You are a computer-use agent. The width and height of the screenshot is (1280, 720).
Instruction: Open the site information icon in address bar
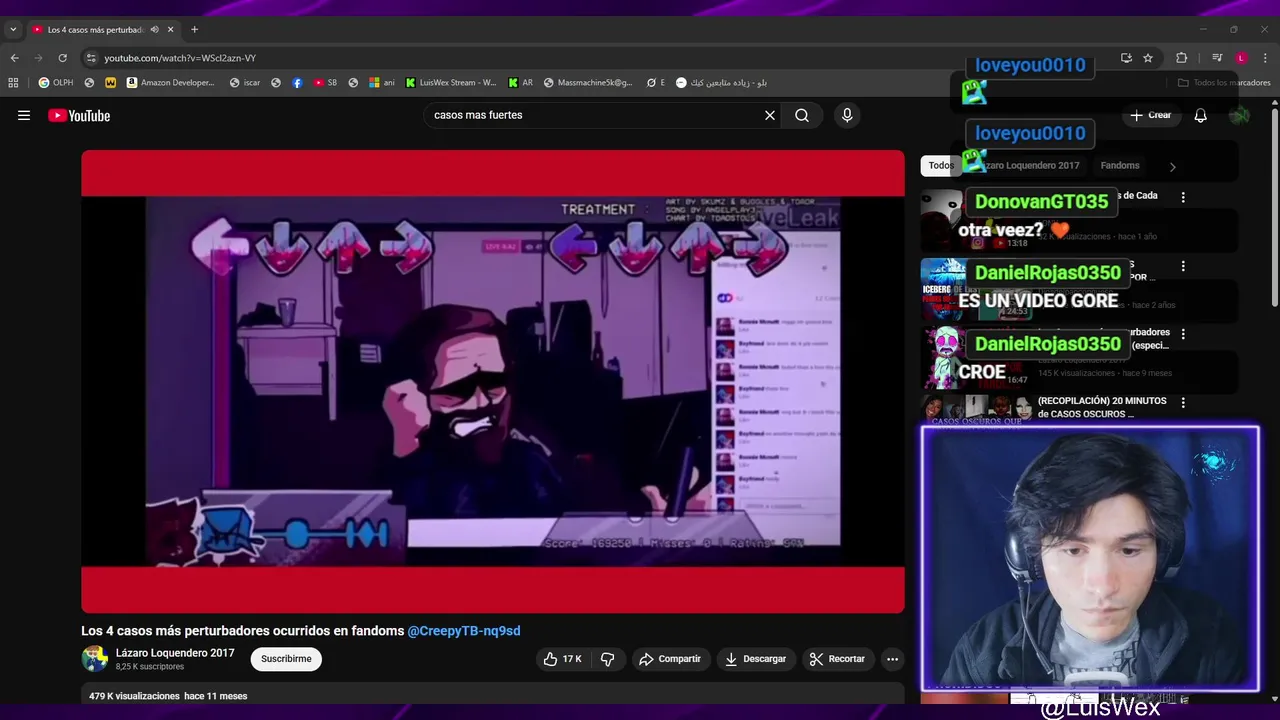(x=91, y=58)
